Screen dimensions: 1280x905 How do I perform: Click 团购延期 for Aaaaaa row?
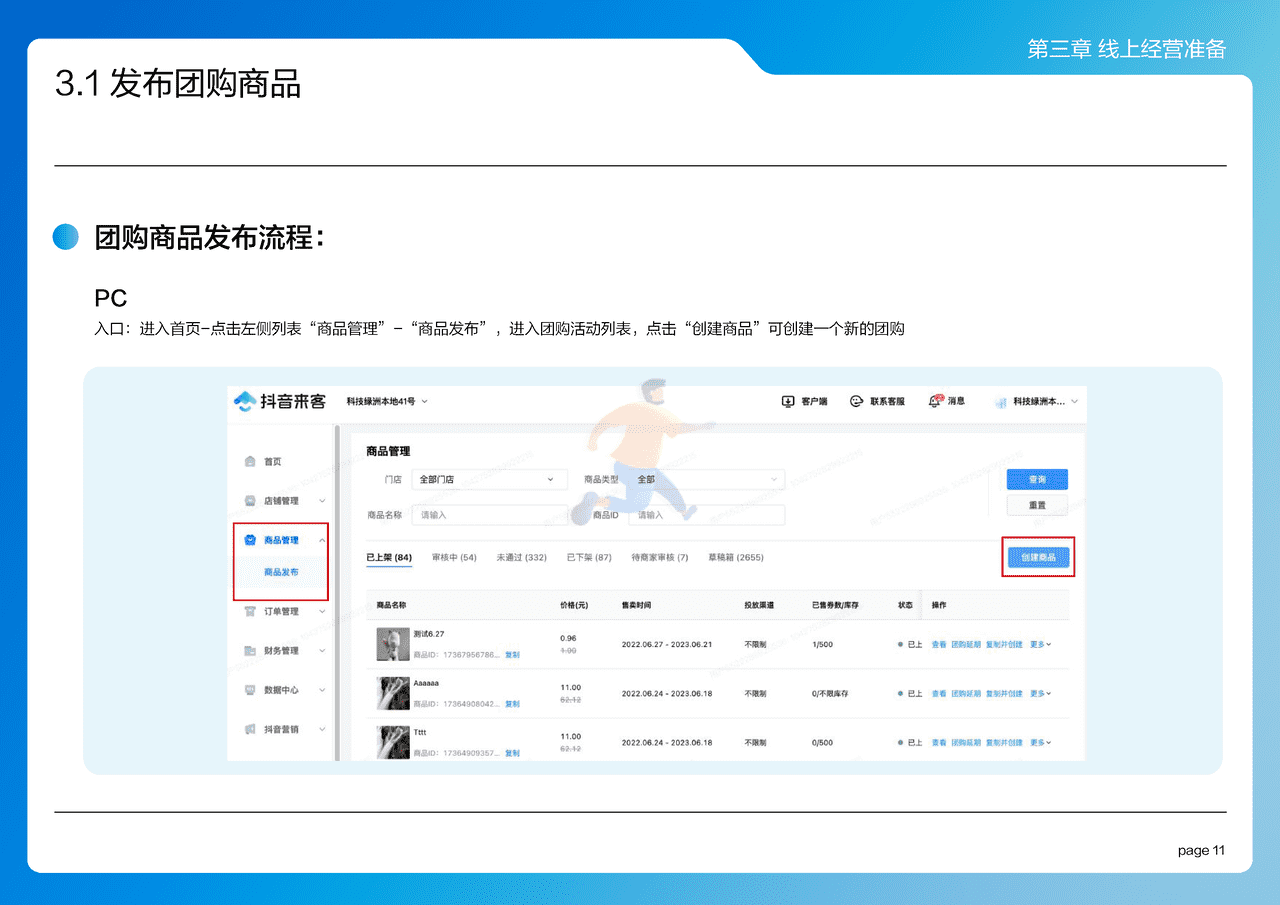(x=966, y=694)
